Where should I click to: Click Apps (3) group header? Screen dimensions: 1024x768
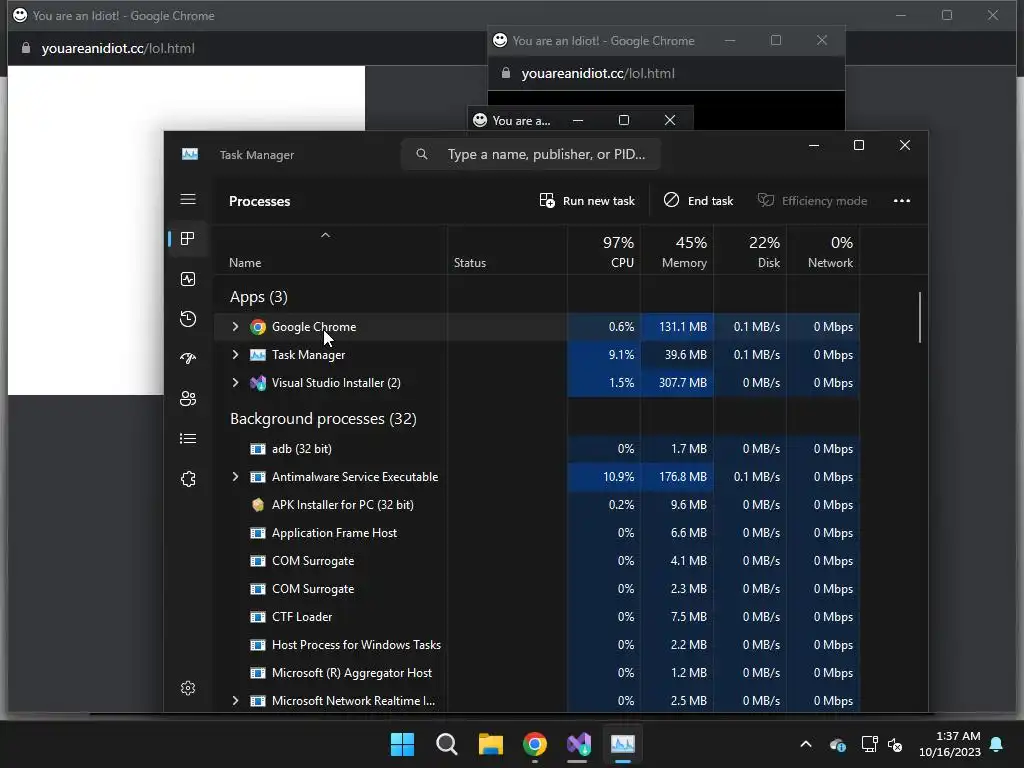(x=259, y=297)
